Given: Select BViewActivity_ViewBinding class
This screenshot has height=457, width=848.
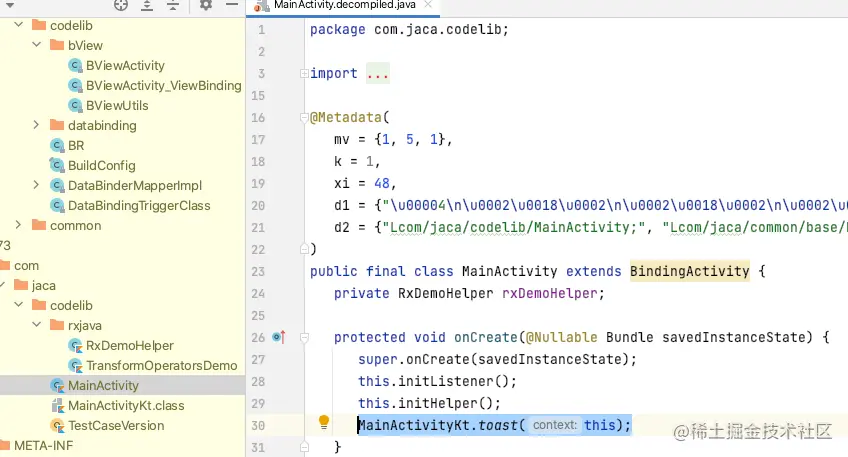Looking at the screenshot, I should pyautogui.click(x=163, y=85).
